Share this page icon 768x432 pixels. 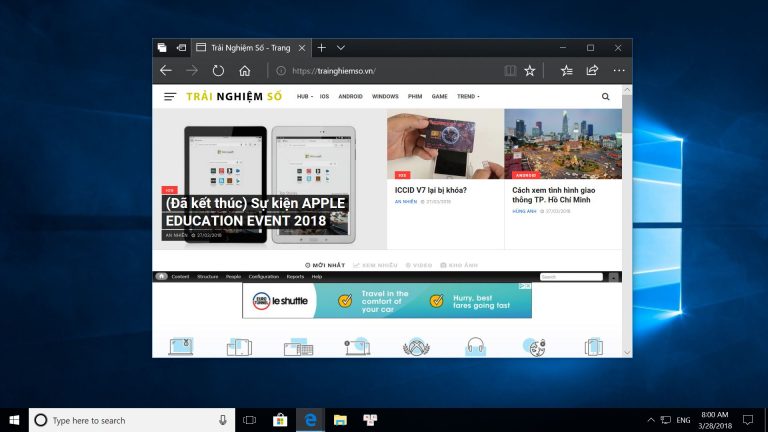(592, 71)
